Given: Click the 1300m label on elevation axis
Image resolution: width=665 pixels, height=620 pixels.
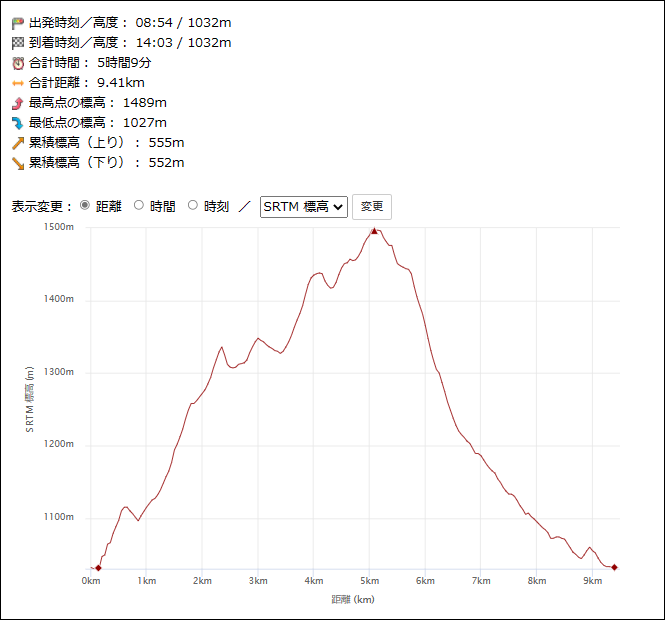Looking at the screenshot, I should 60,372.
